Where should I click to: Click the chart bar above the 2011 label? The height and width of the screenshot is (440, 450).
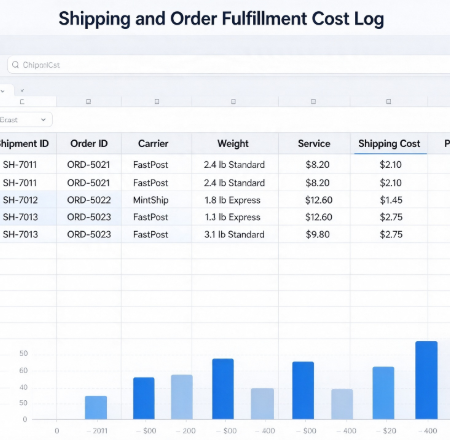coord(96,407)
